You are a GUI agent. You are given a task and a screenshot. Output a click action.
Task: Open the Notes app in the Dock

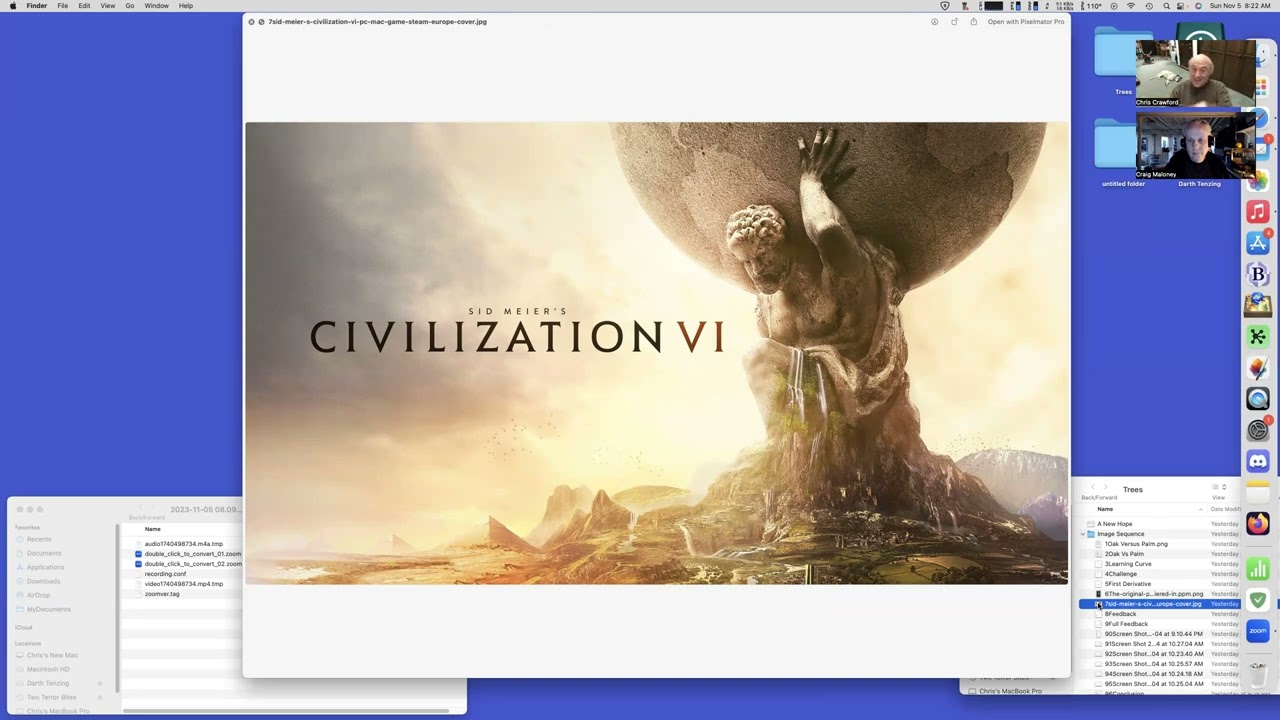tap(1258, 492)
